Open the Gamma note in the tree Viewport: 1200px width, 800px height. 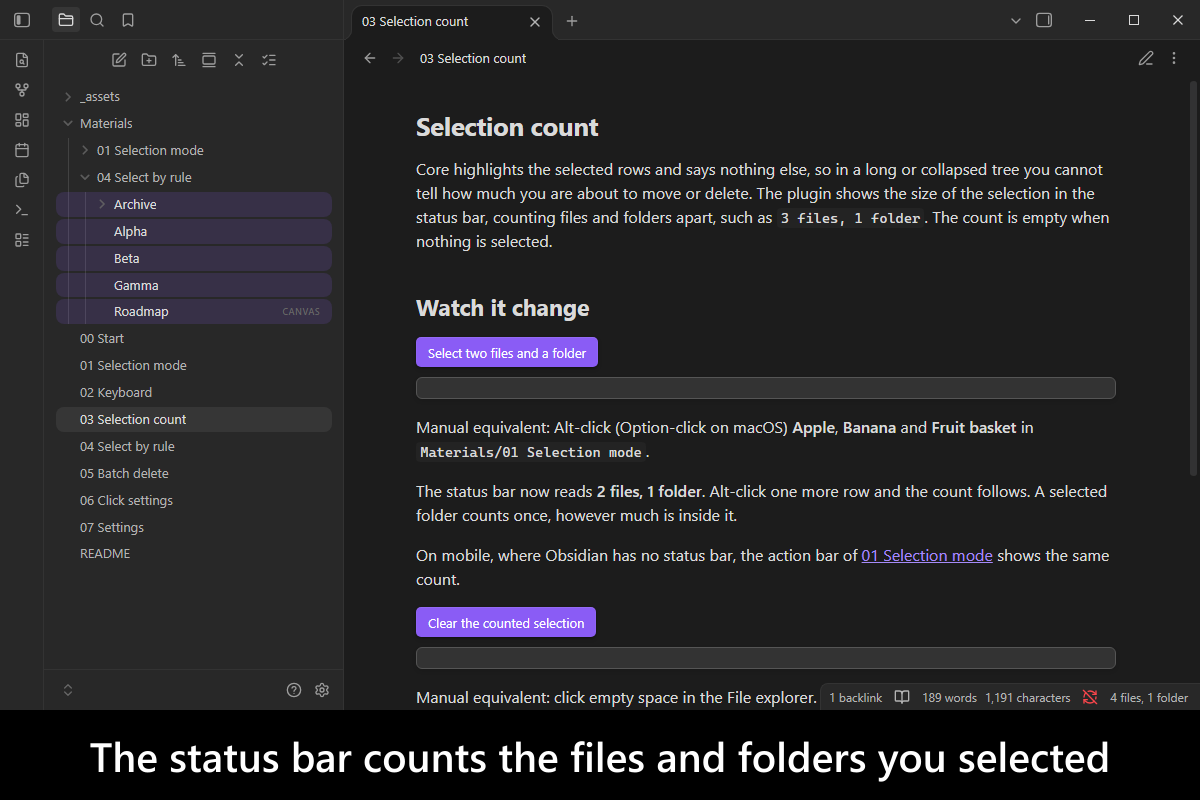[x=193, y=285]
